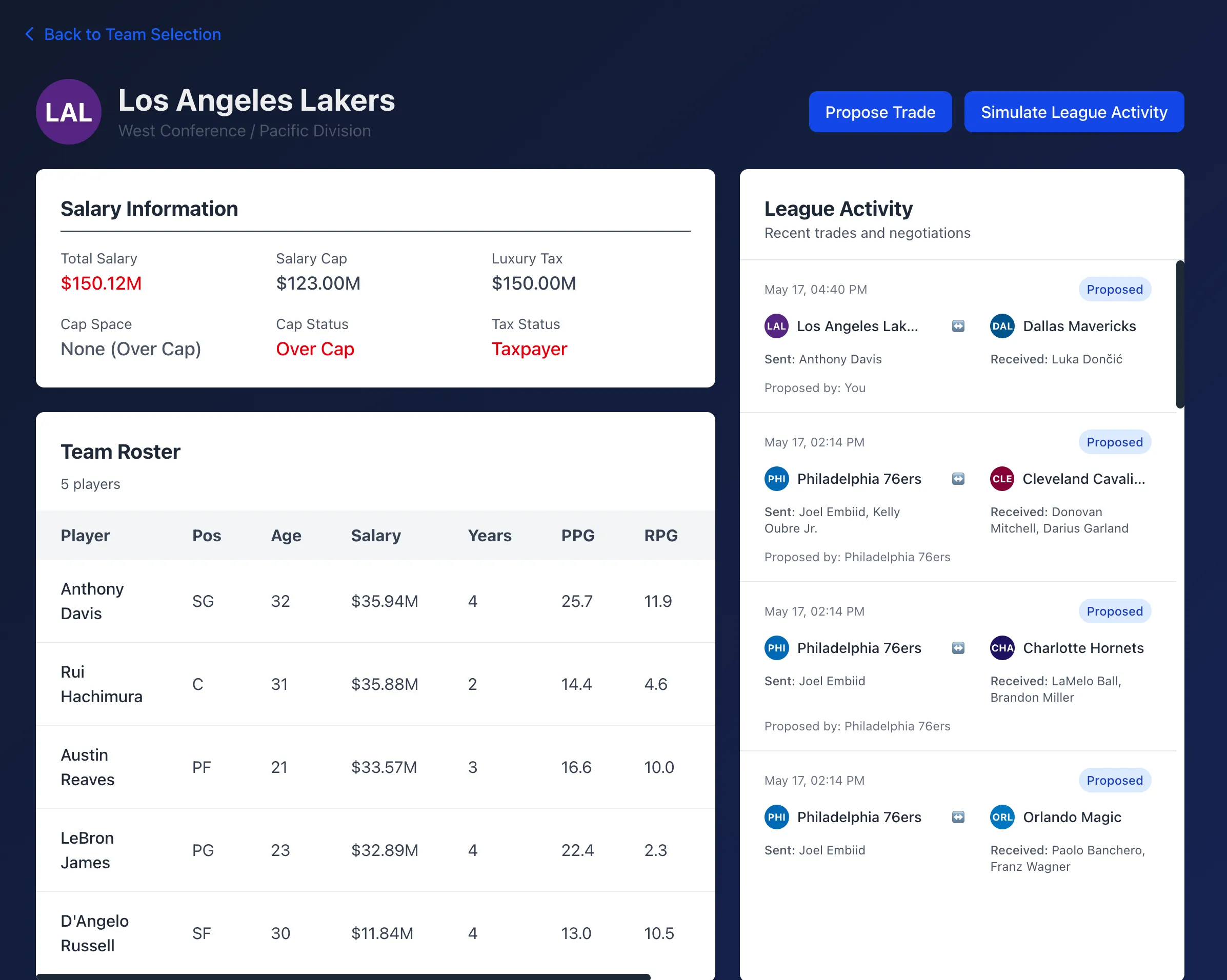Click the swap arrows icon on the Dallas Mavericks trade
This screenshot has height=980, width=1227.
958,326
